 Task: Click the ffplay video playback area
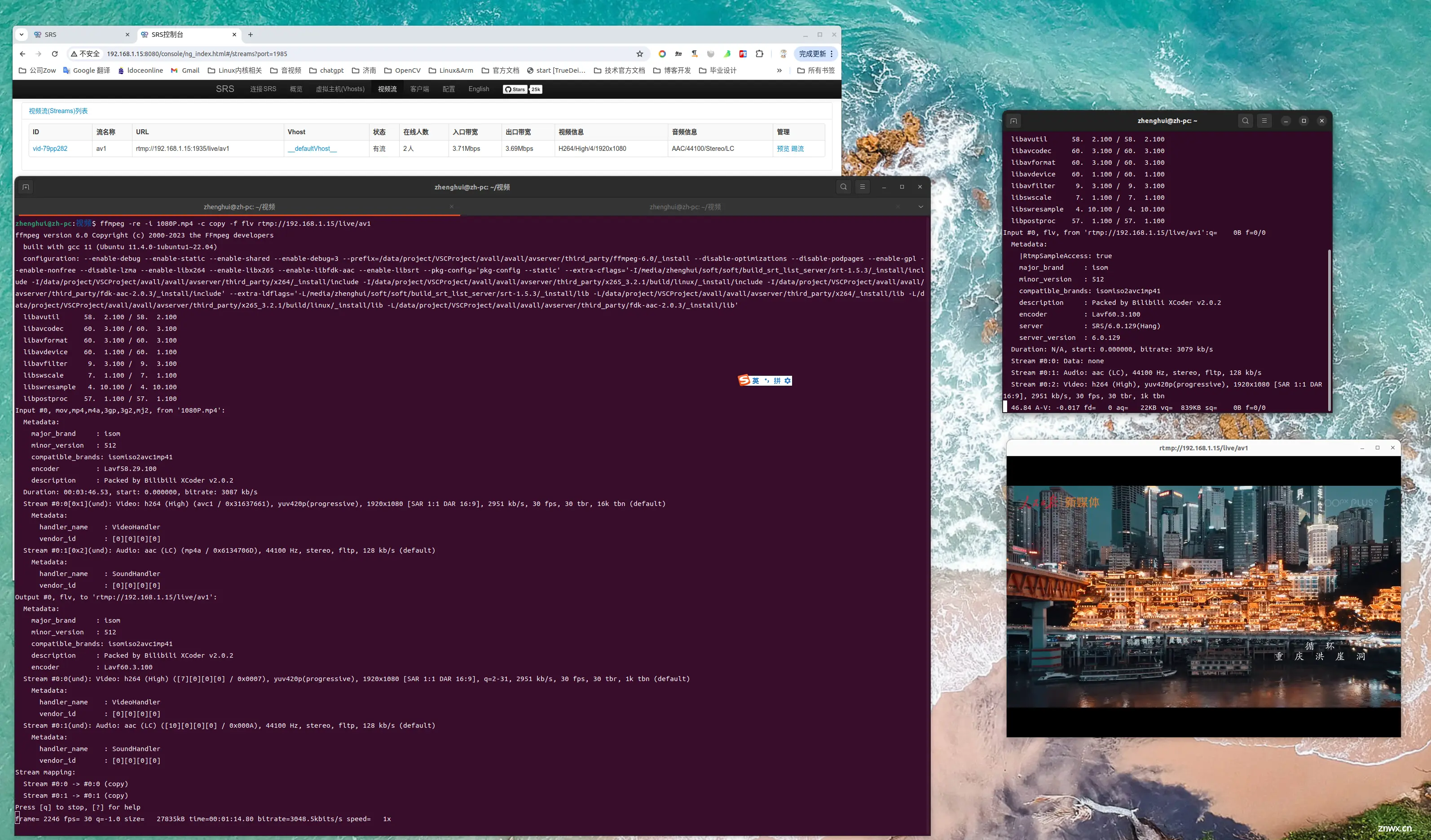(1203, 596)
